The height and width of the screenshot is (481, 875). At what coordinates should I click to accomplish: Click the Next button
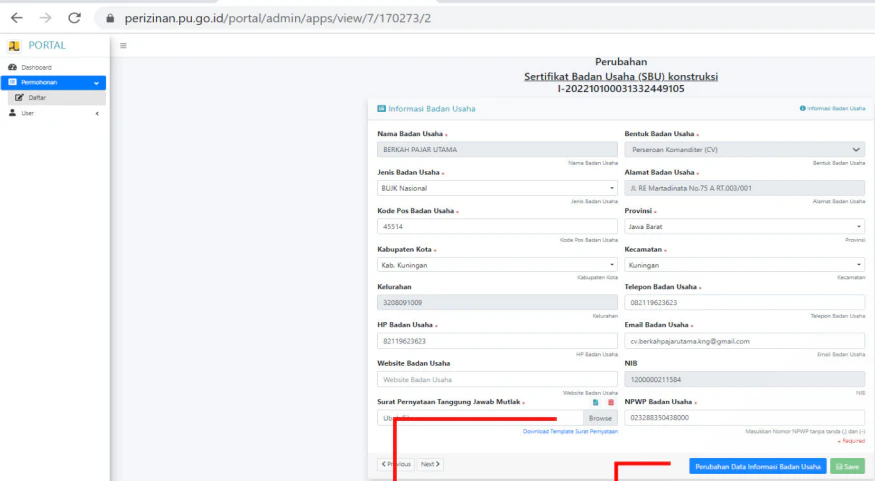coord(430,464)
